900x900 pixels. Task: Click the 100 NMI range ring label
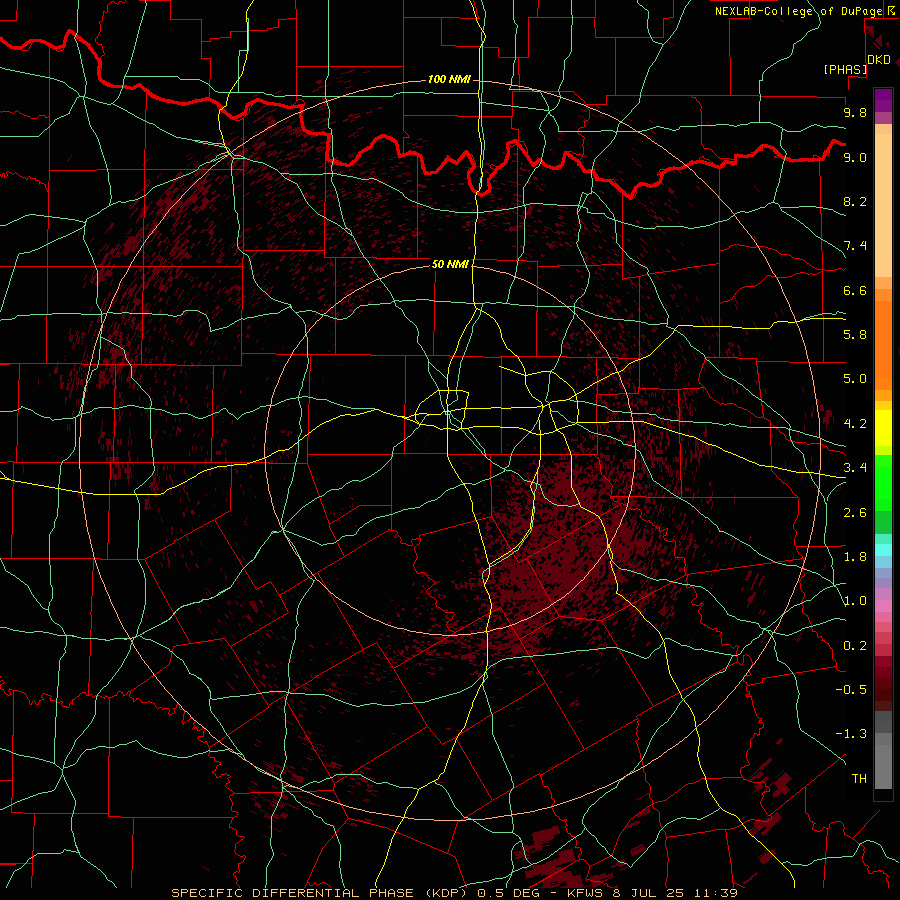pyautogui.click(x=449, y=79)
